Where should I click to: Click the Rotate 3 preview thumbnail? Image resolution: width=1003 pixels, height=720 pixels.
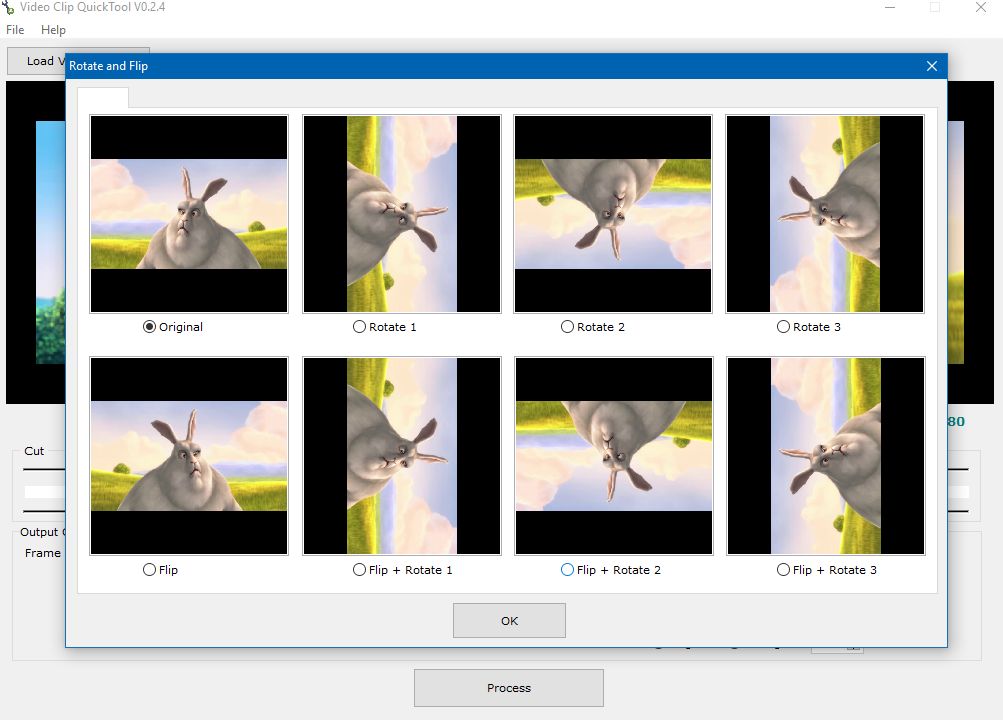click(825, 214)
